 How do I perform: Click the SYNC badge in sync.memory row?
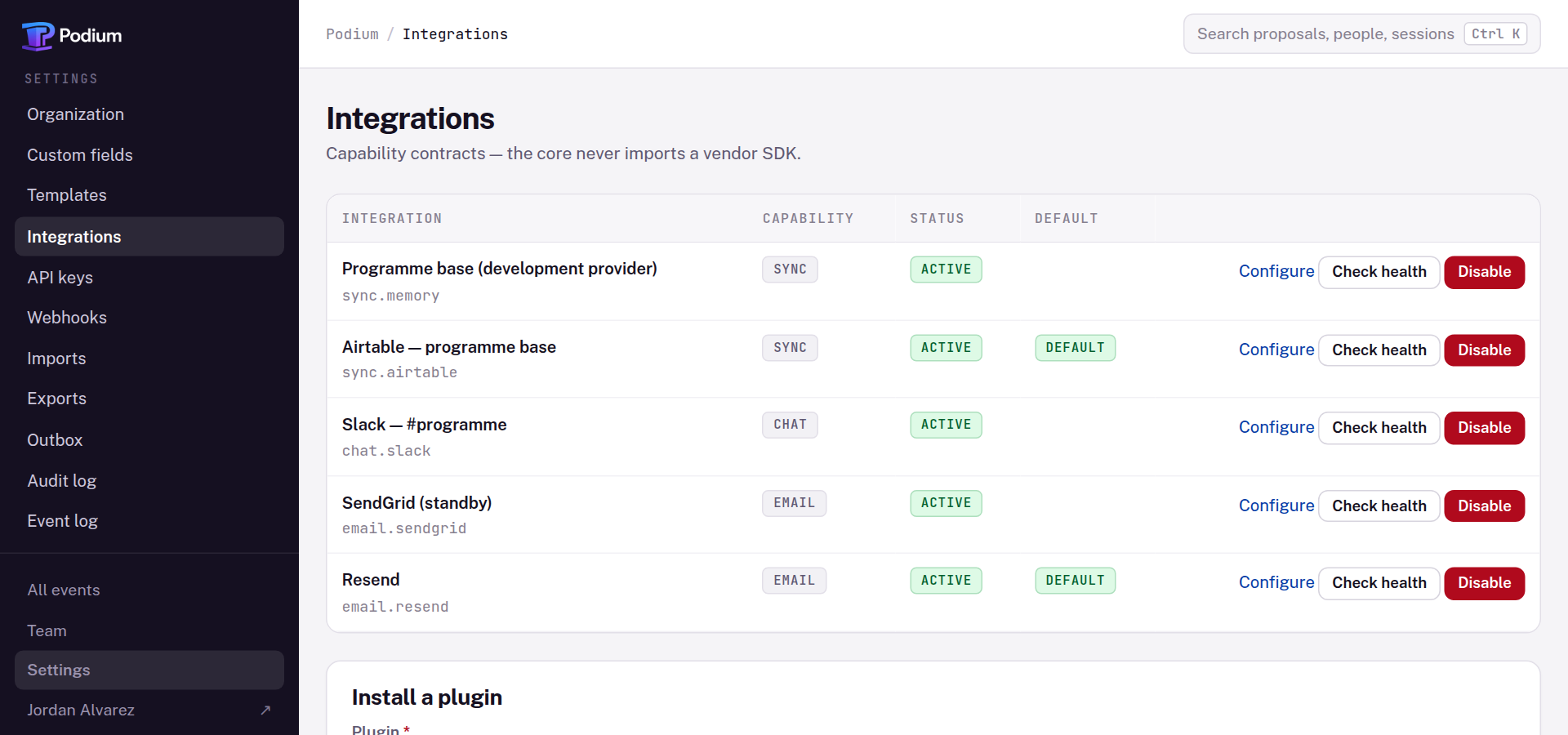(x=790, y=269)
